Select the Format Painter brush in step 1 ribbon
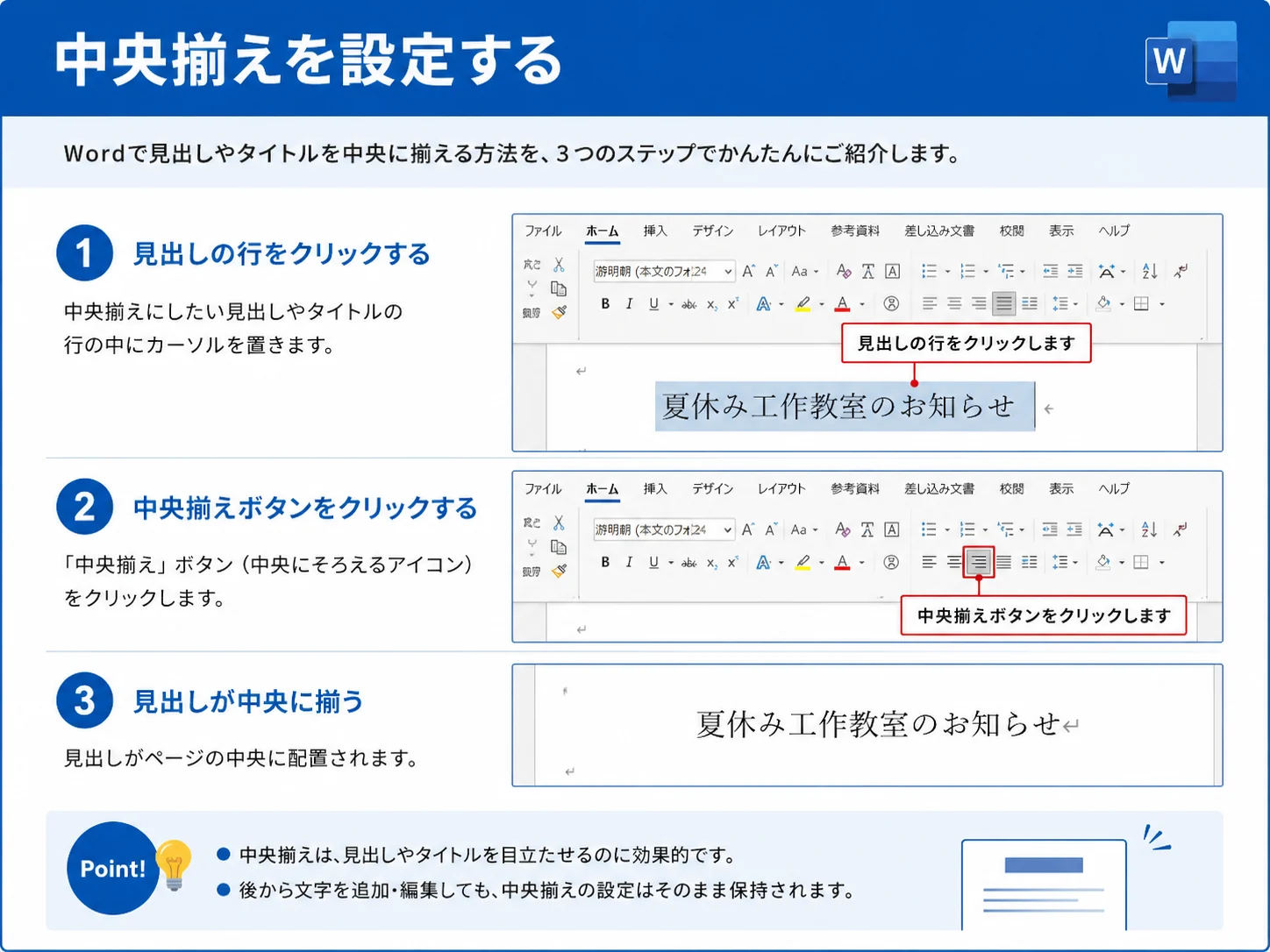 tap(559, 312)
